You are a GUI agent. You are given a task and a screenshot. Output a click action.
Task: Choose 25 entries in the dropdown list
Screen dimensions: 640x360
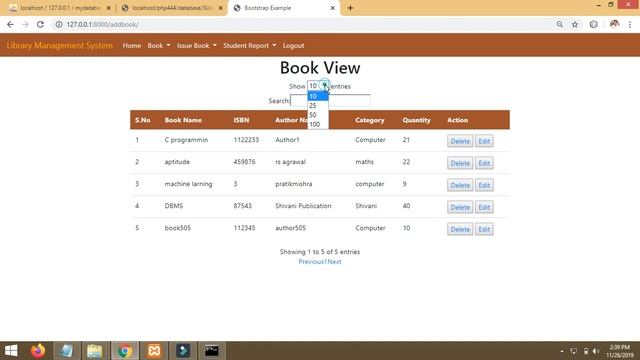pyautogui.click(x=318, y=106)
